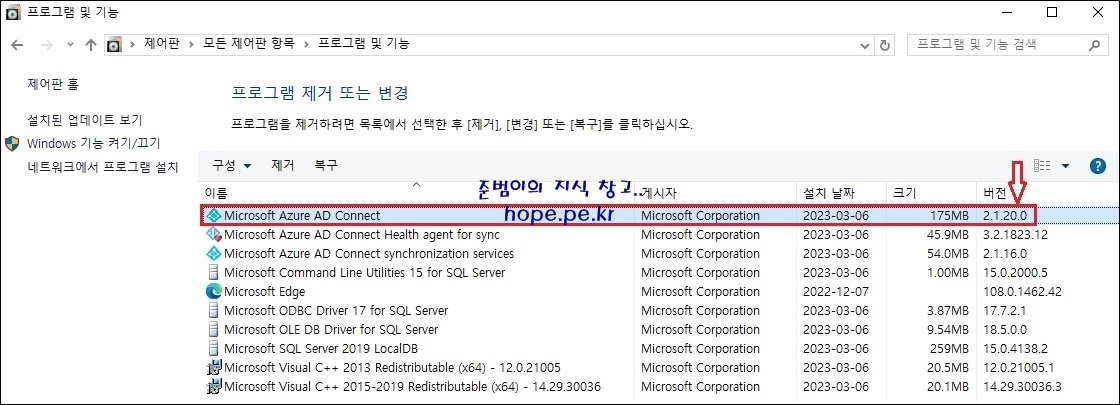Image resolution: width=1120 pixels, height=405 pixels.
Task: Click the Health agent for sync icon
Action: (x=214, y=234)
